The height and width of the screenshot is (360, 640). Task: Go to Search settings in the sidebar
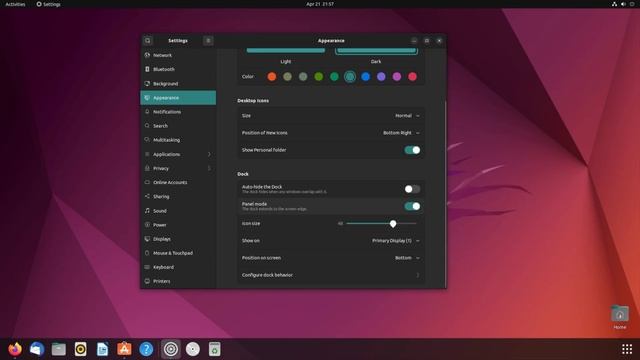point(178,126)
